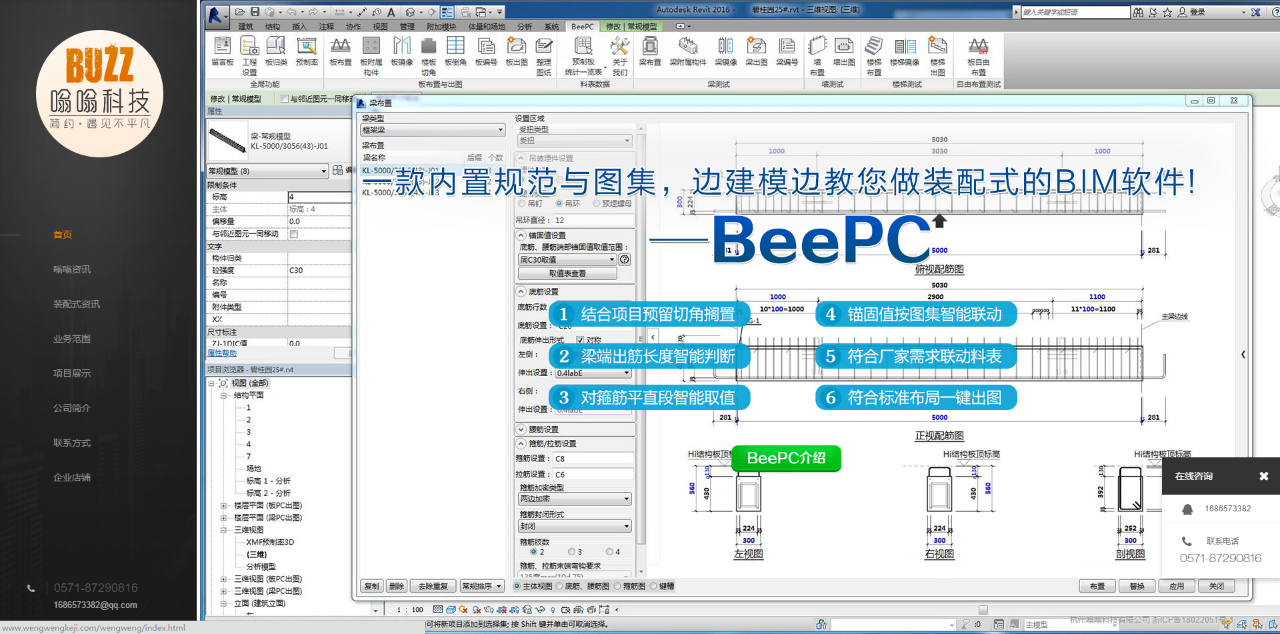Open the 梁类型 框架梁 dropdown
The image size is (1280, 634).
[x=433, y=130]
